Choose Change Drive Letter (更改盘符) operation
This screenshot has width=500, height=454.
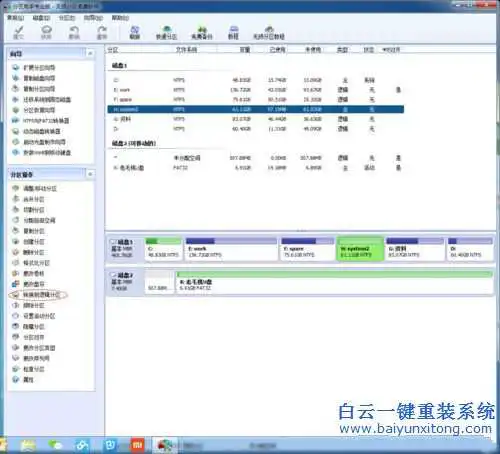pyautogui.click(x=29, y=284)
